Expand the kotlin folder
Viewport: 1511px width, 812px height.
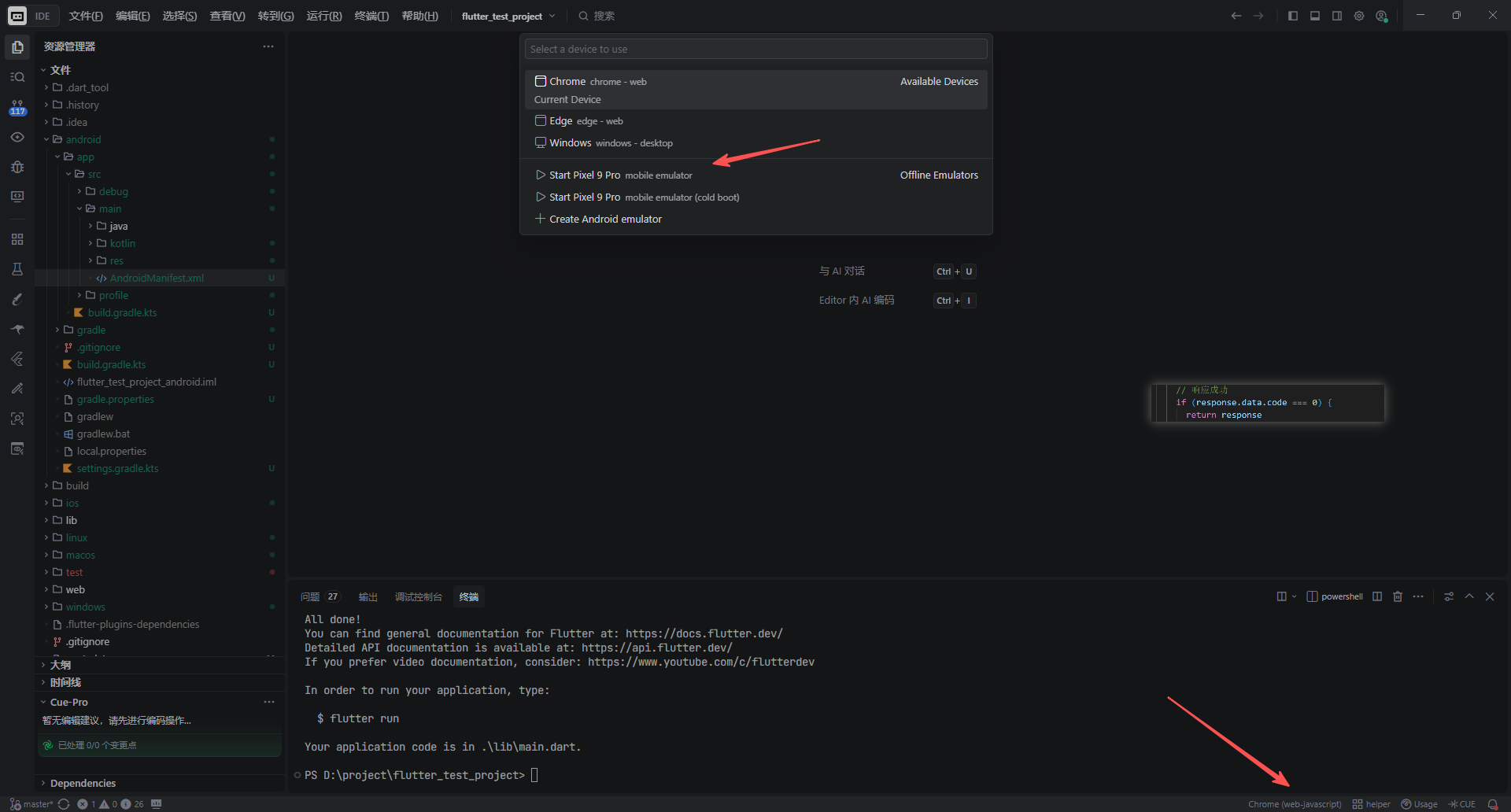point(160,243)
